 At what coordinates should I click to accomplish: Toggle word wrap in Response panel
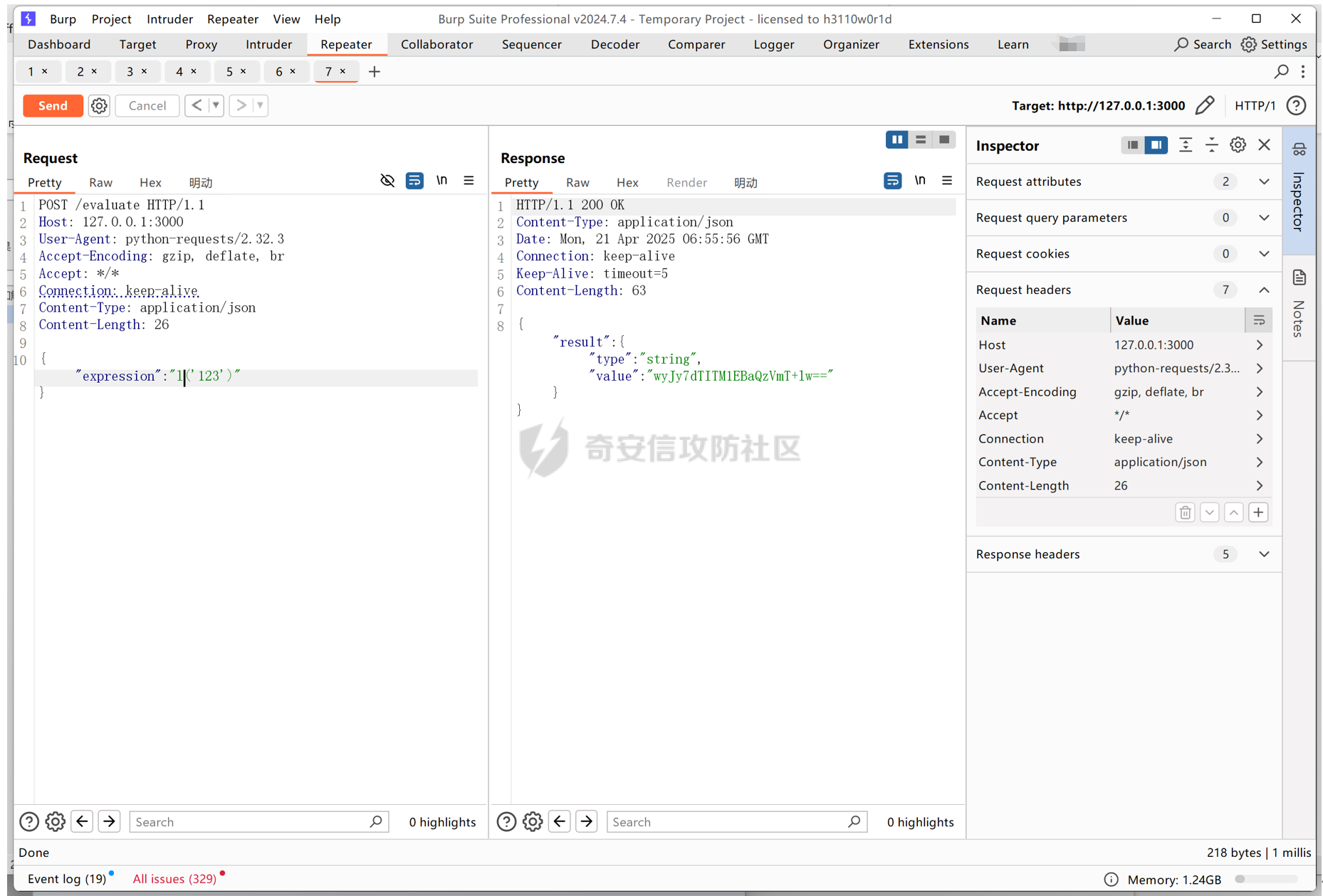[892, 181]
